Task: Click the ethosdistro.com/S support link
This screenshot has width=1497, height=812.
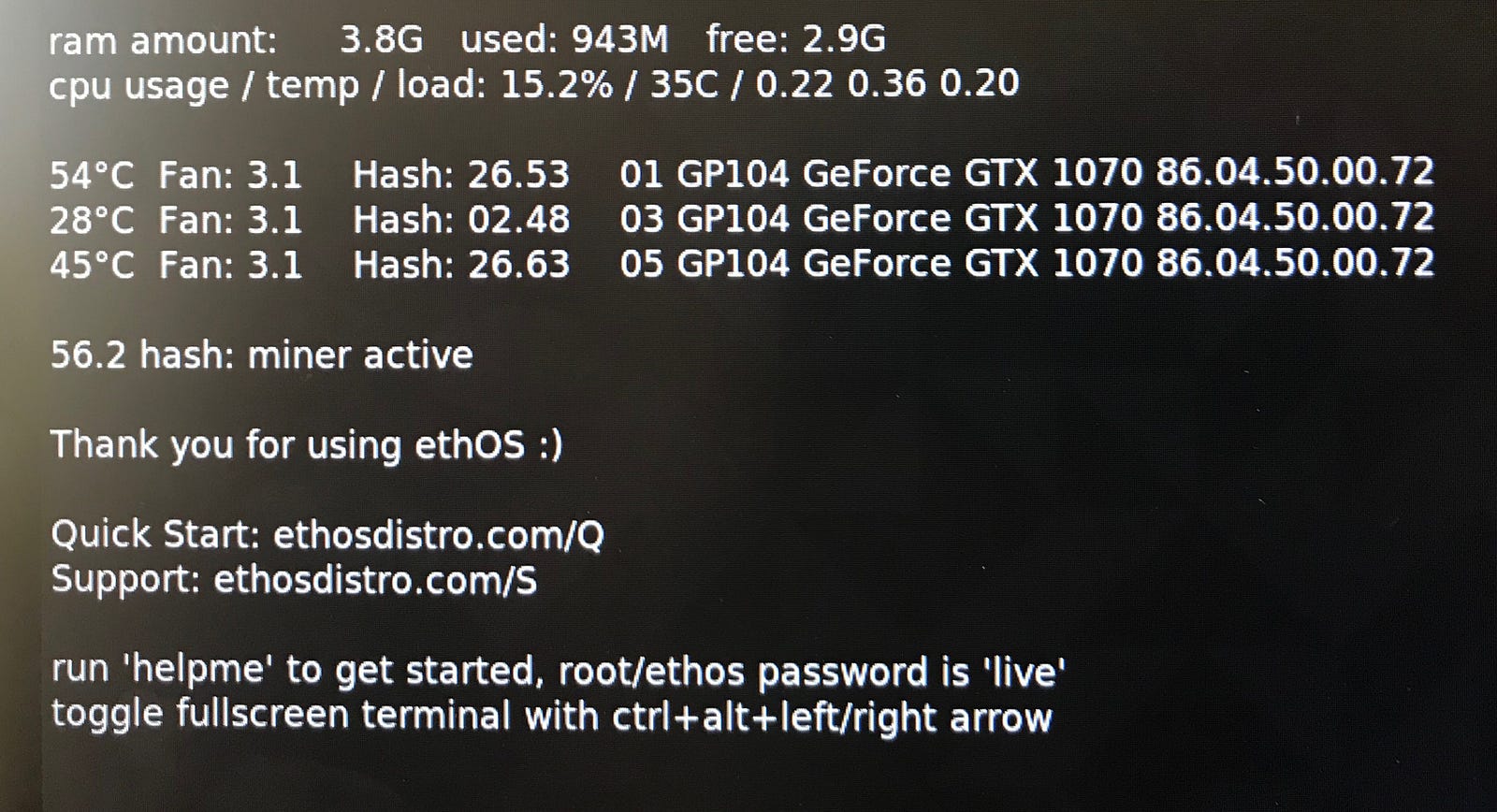Action: point(374,580)
